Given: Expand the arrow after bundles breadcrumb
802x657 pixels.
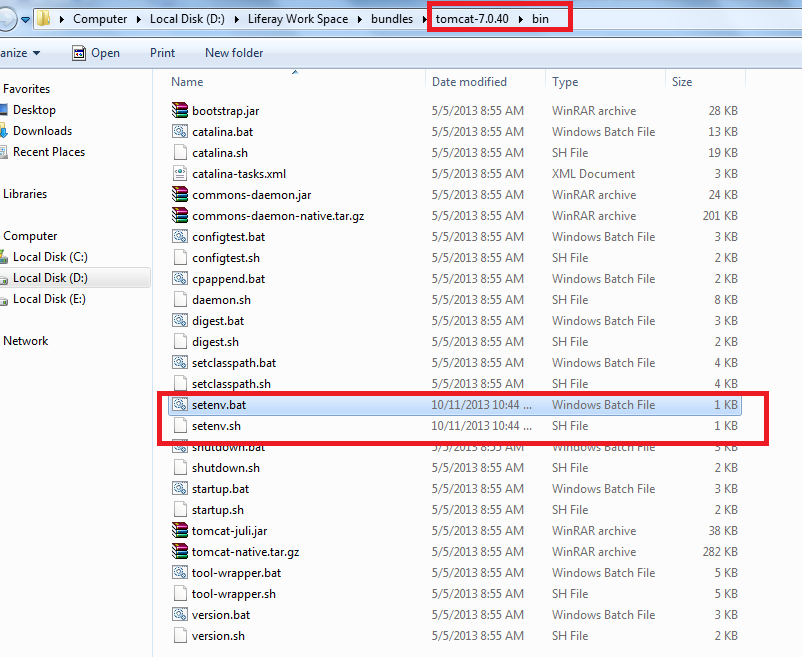Looking at the screenshot, I should 425,19.
